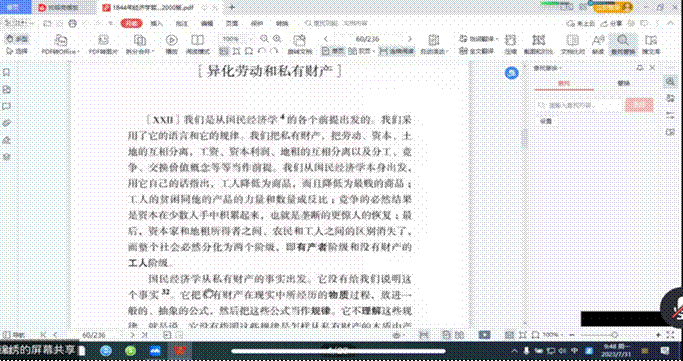Open the screenshot and compare tool
Viewport: 683px width, 361px height.
[538, 45]
